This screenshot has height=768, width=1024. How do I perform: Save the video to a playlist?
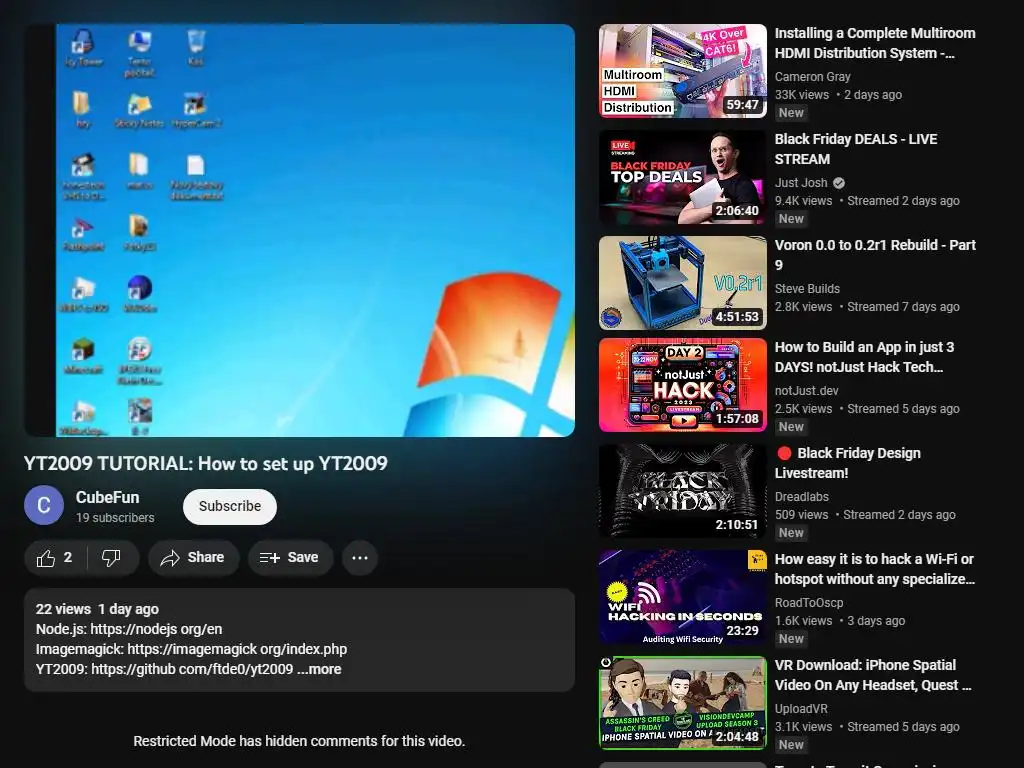point(290,558)
